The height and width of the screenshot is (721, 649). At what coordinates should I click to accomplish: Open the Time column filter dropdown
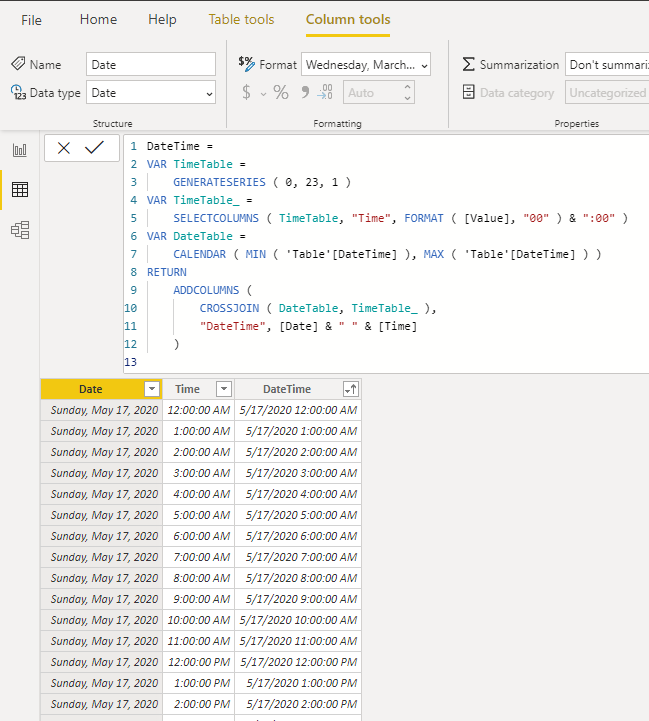pyautogui.click(x=224, y=389)
